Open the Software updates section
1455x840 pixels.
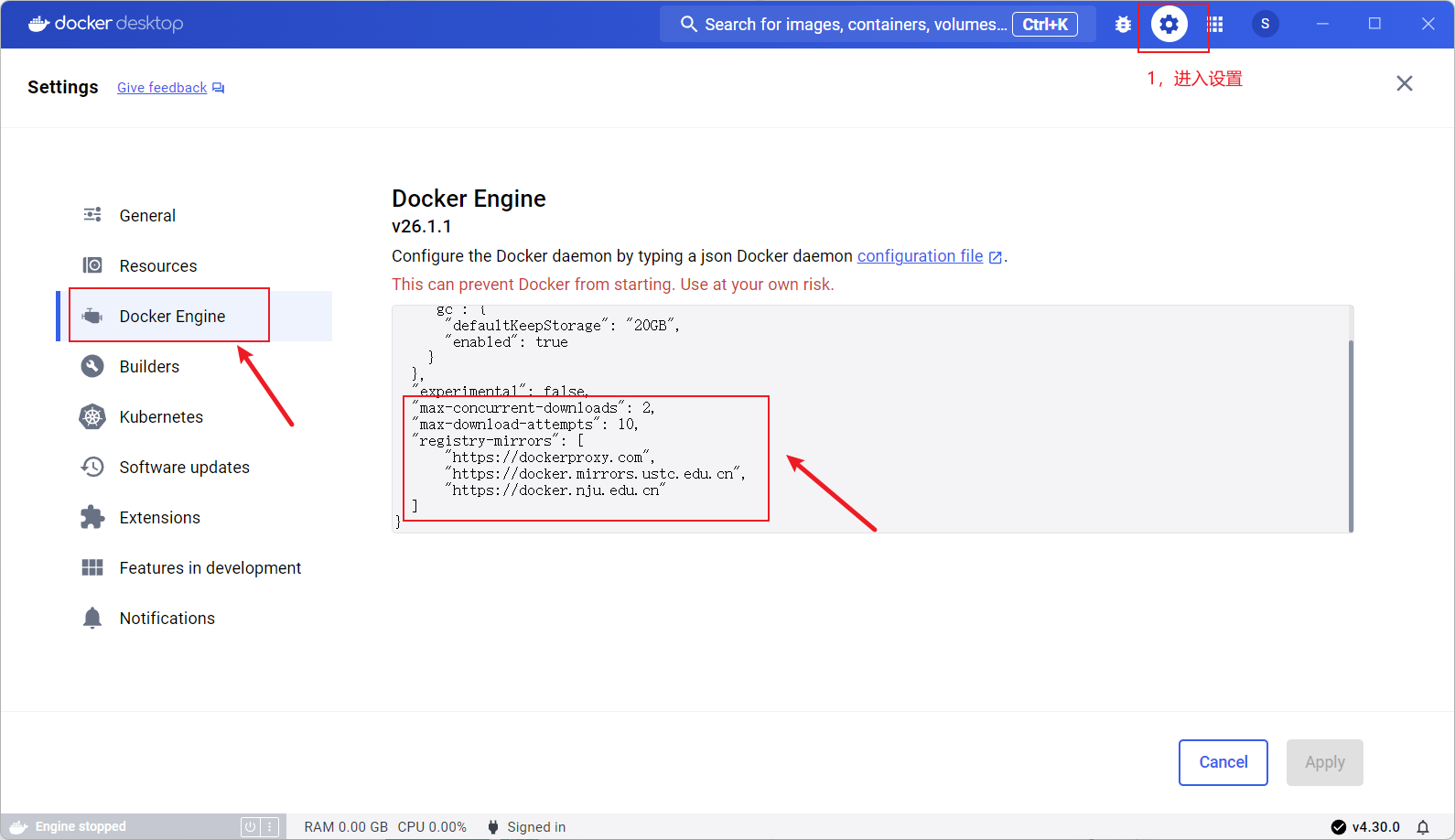pos(184,468)
